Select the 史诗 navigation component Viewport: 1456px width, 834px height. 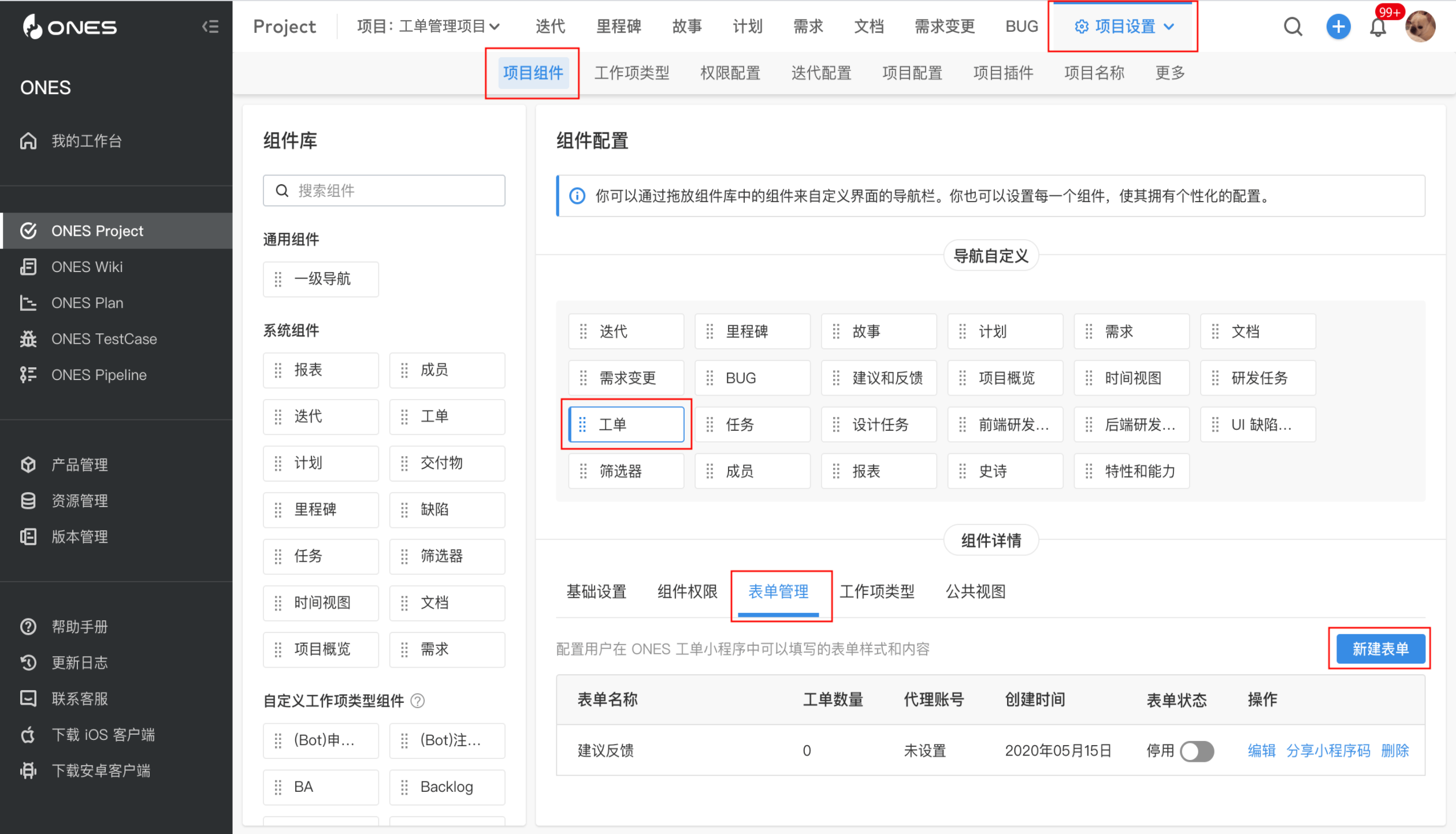[1005, 471]
